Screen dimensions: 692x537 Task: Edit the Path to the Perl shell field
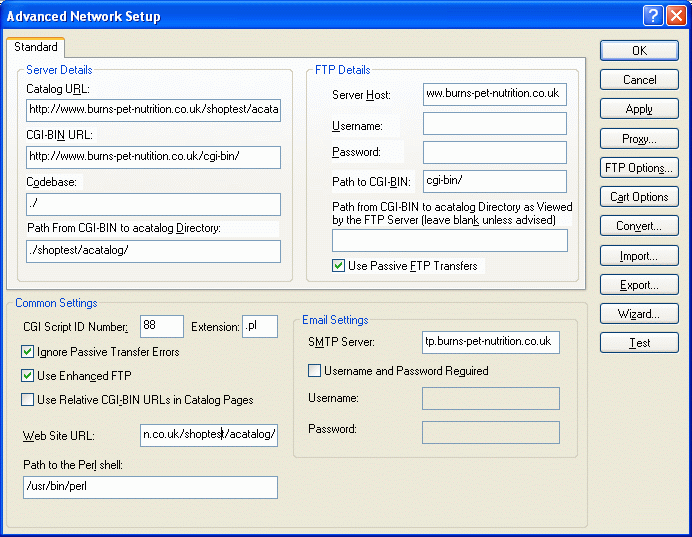pyautogui.click(x=150, y=487)
